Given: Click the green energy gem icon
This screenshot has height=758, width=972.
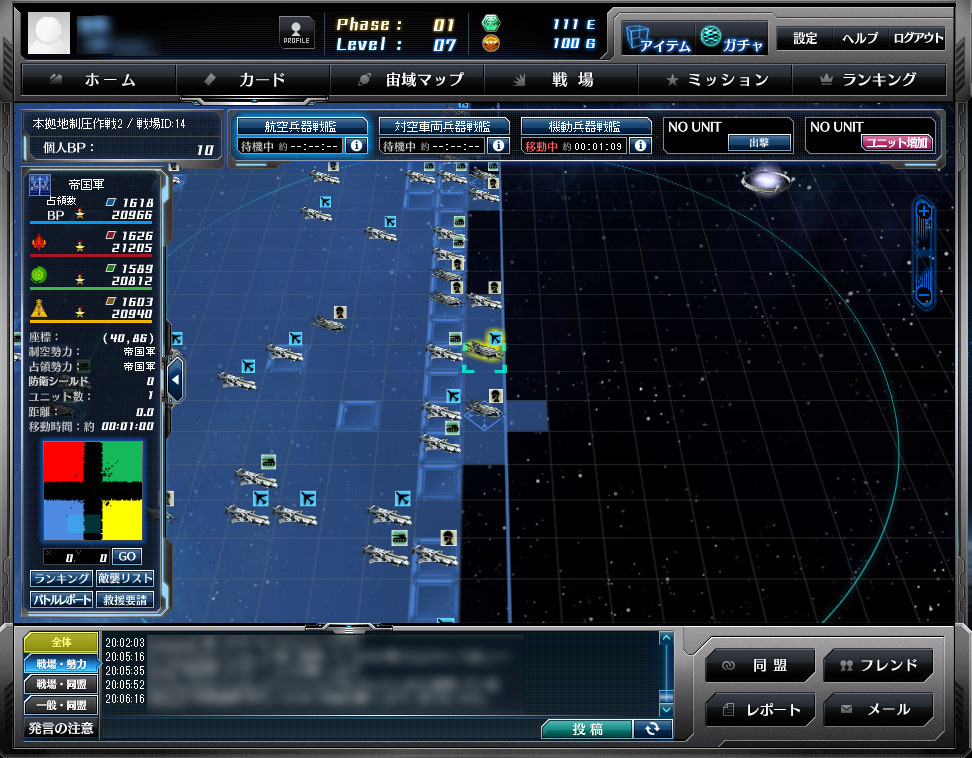Looking at the screenshot, I should click(x=491, y=24).
